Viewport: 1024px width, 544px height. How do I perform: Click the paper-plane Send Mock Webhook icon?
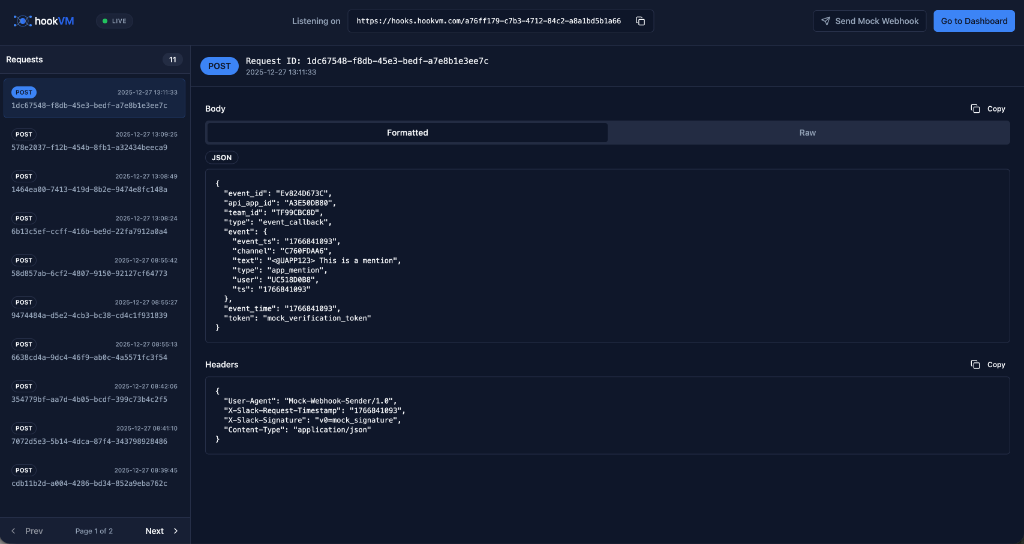(825, 21)
